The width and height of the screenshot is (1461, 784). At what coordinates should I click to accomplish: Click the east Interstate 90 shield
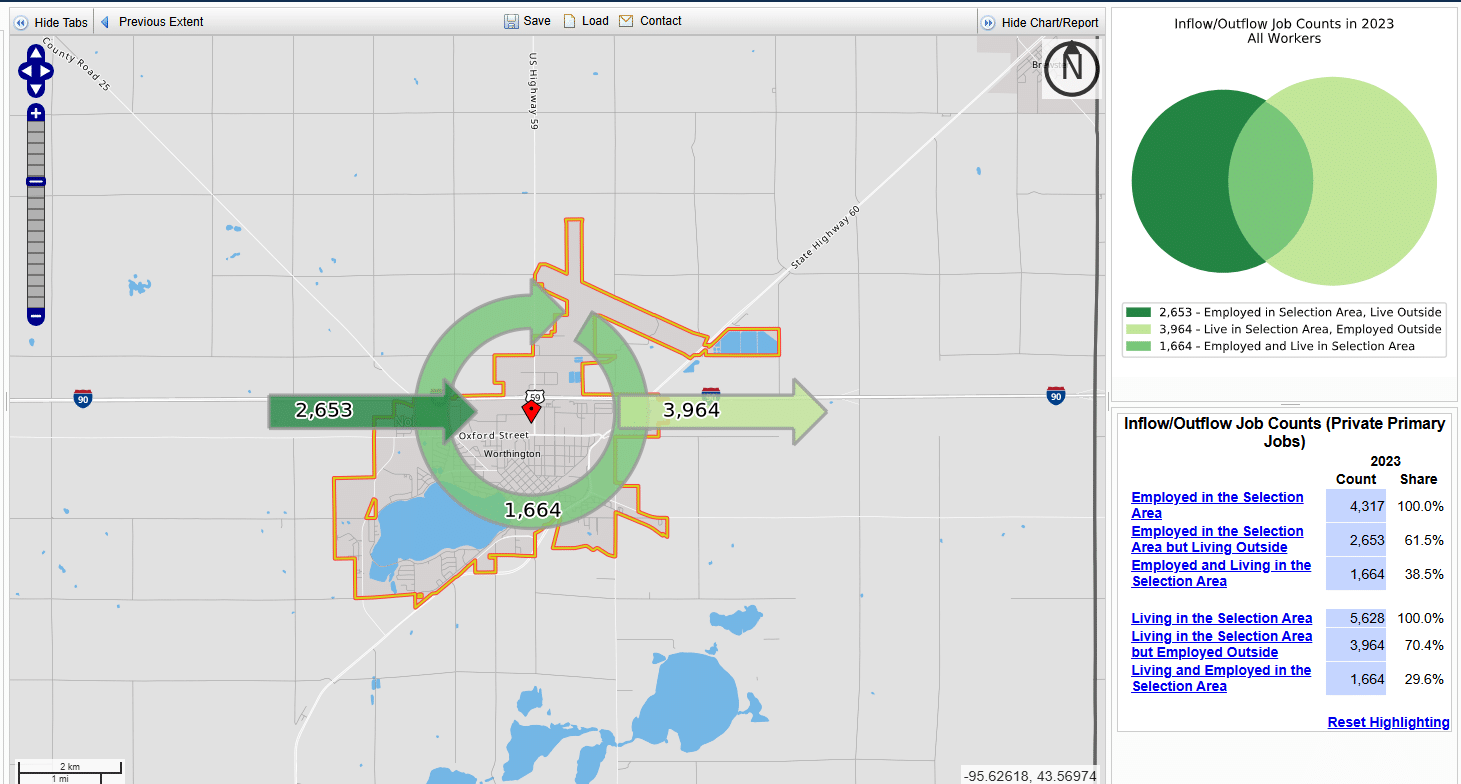1055,395
